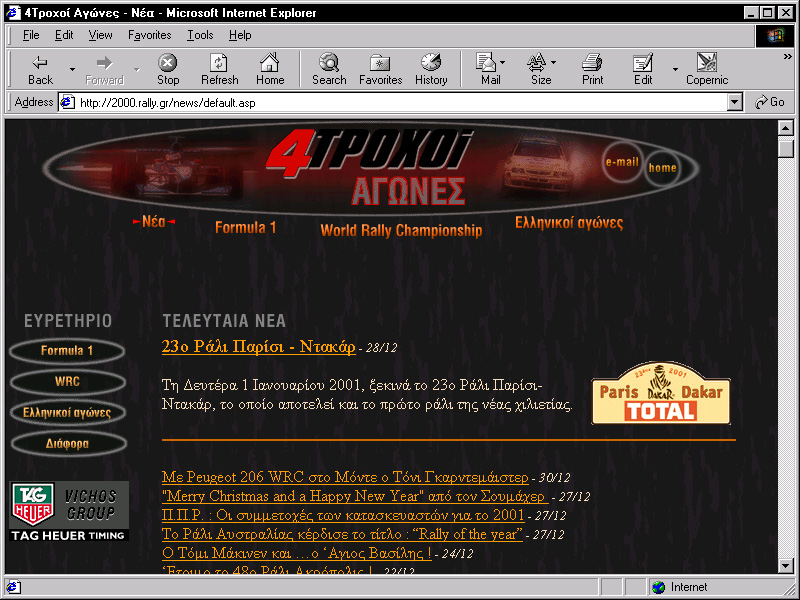Open Ελληνικοί αγώνες in top navigation
The width and height of the screenshot is (800, 600).
569,223
